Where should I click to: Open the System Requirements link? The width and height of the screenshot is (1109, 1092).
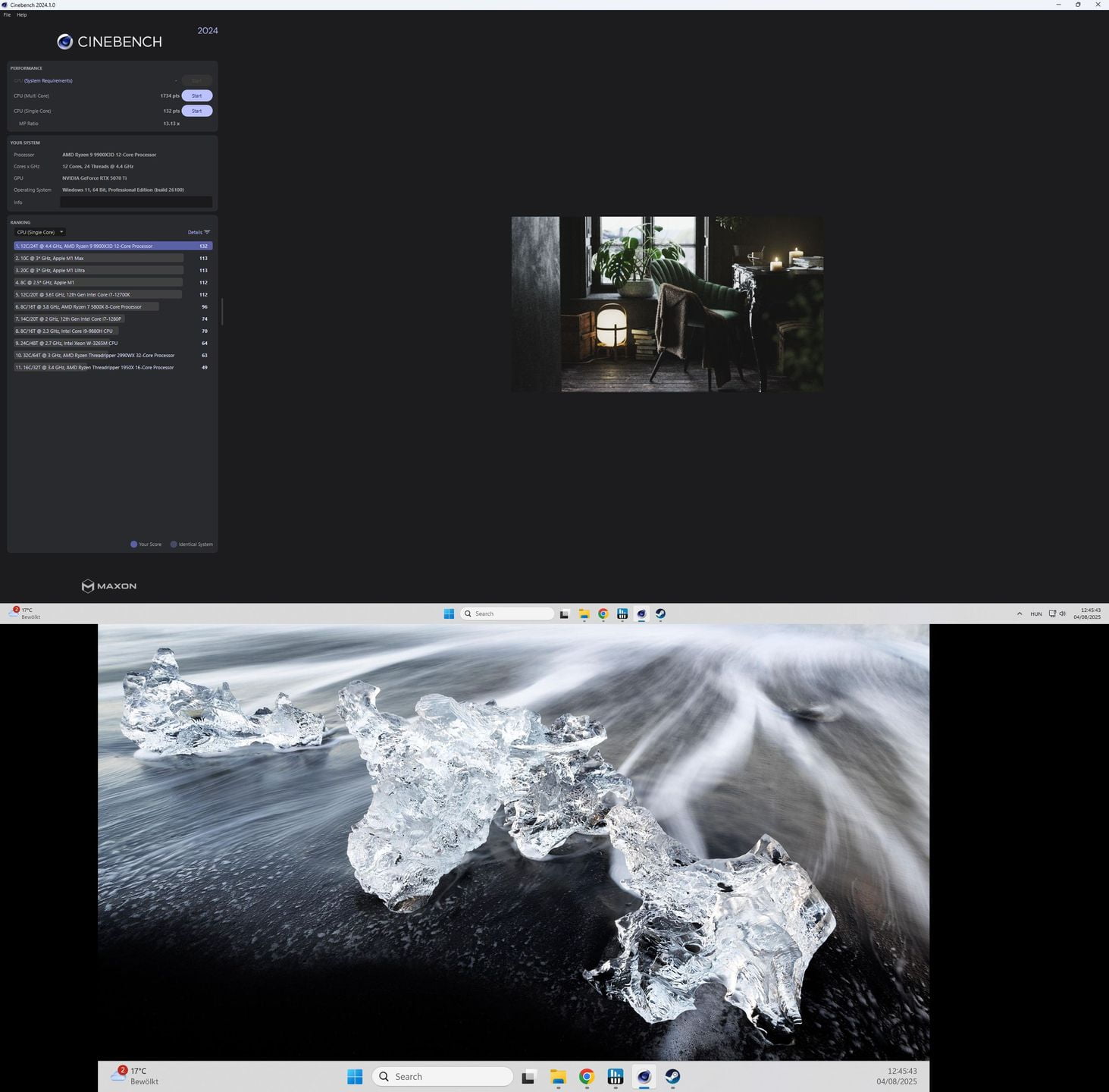tap(49, 80)
